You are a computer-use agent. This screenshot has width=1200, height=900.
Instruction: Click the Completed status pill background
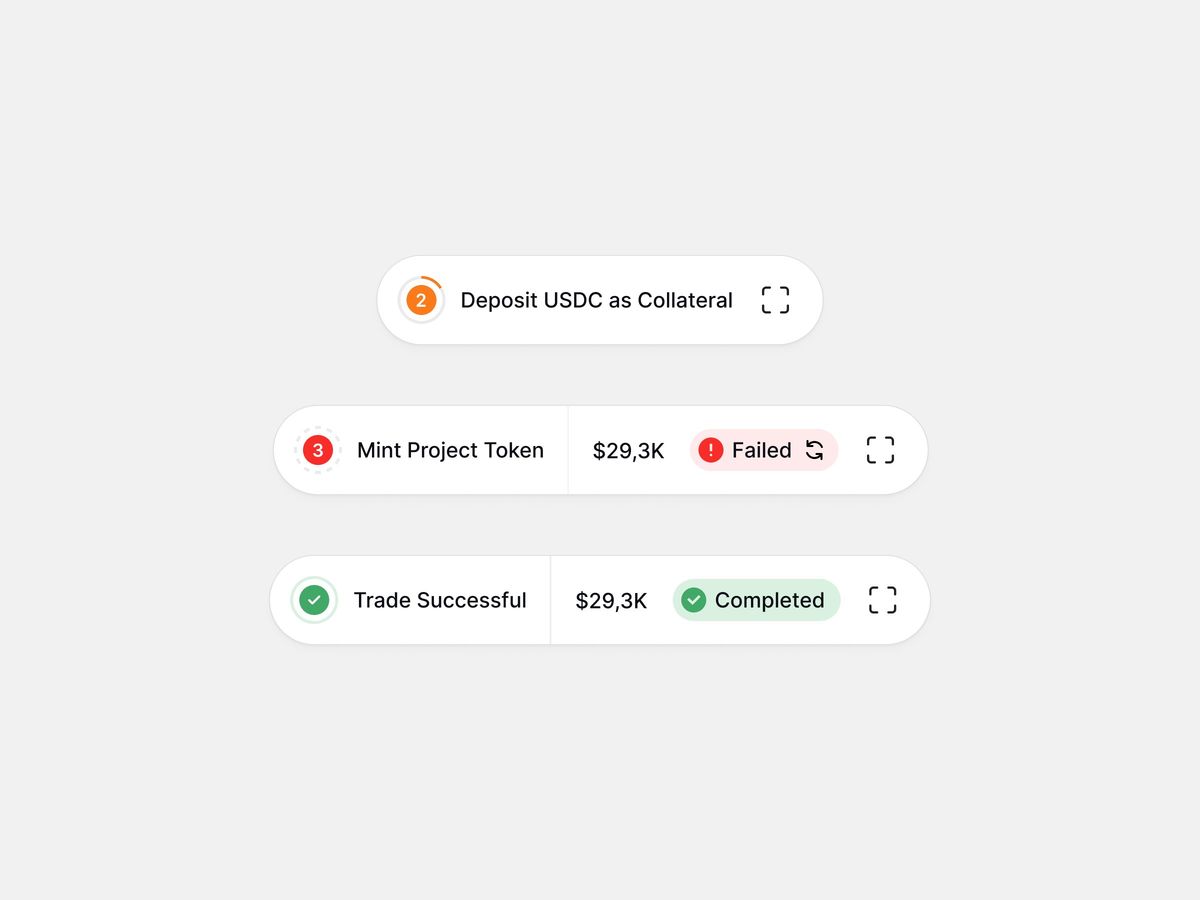point(756,600)
